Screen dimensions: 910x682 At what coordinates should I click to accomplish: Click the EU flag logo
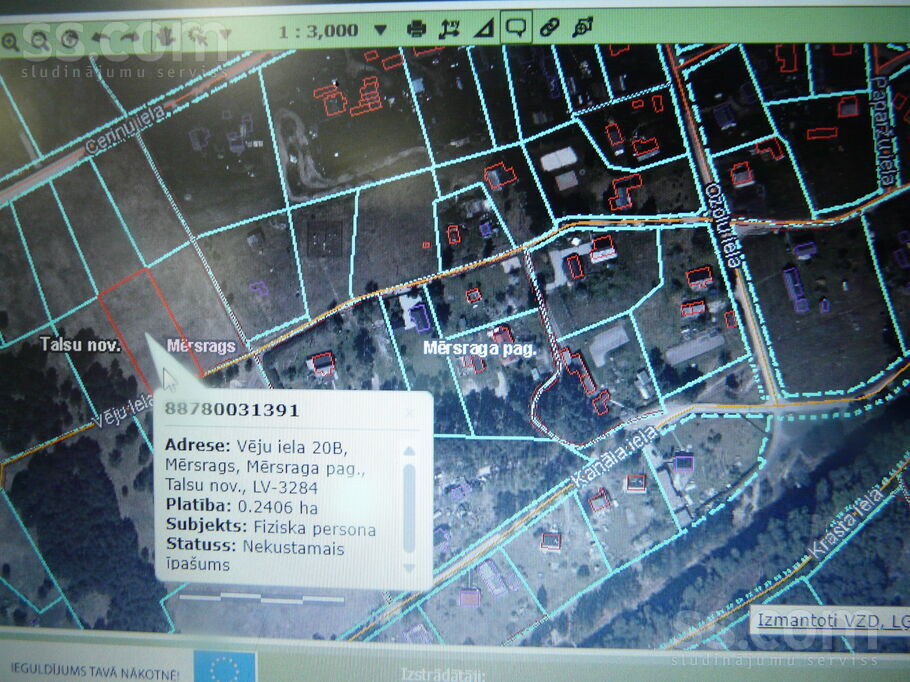pos(225,667)
